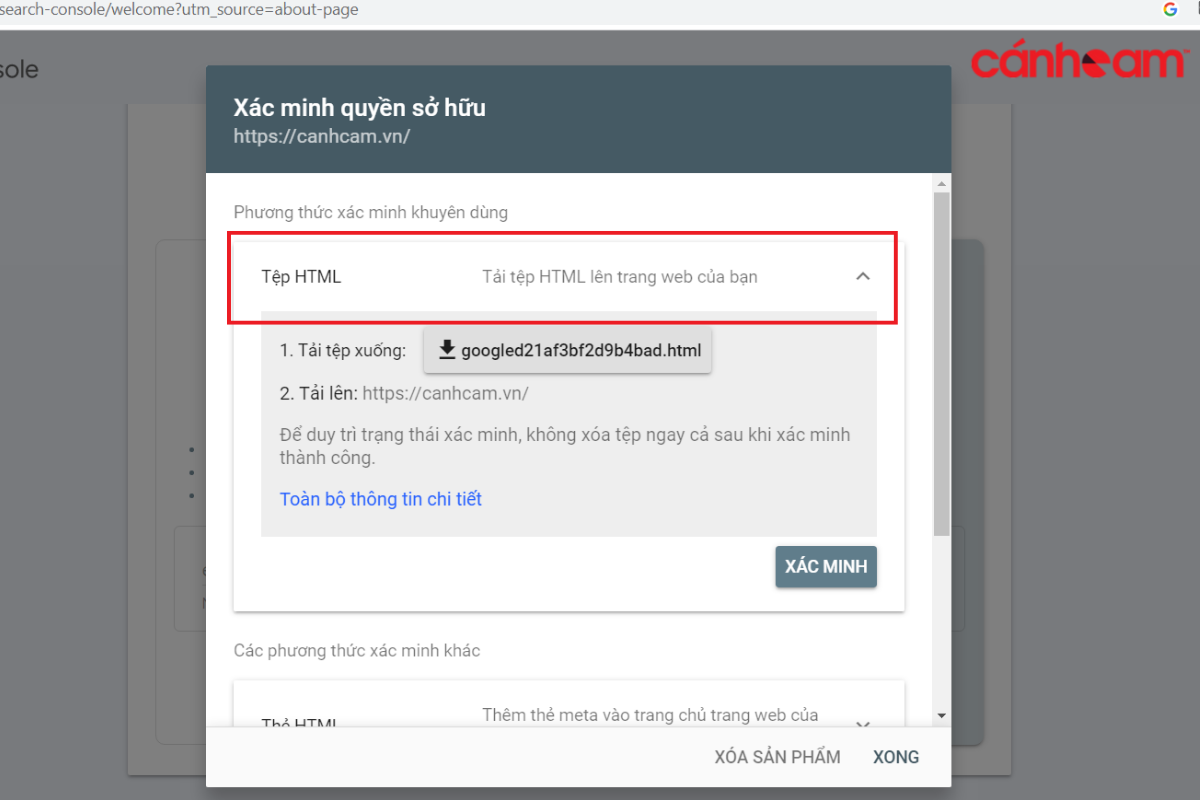Click the dialog scrollbar up arrow
1200x800 pixels.
click(x=941, y=183)
